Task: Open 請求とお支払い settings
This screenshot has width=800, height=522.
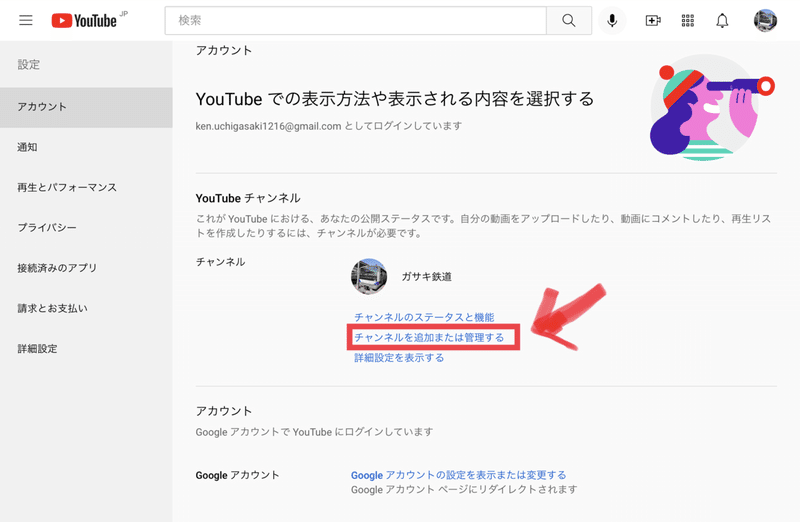Action: (86, 308)
